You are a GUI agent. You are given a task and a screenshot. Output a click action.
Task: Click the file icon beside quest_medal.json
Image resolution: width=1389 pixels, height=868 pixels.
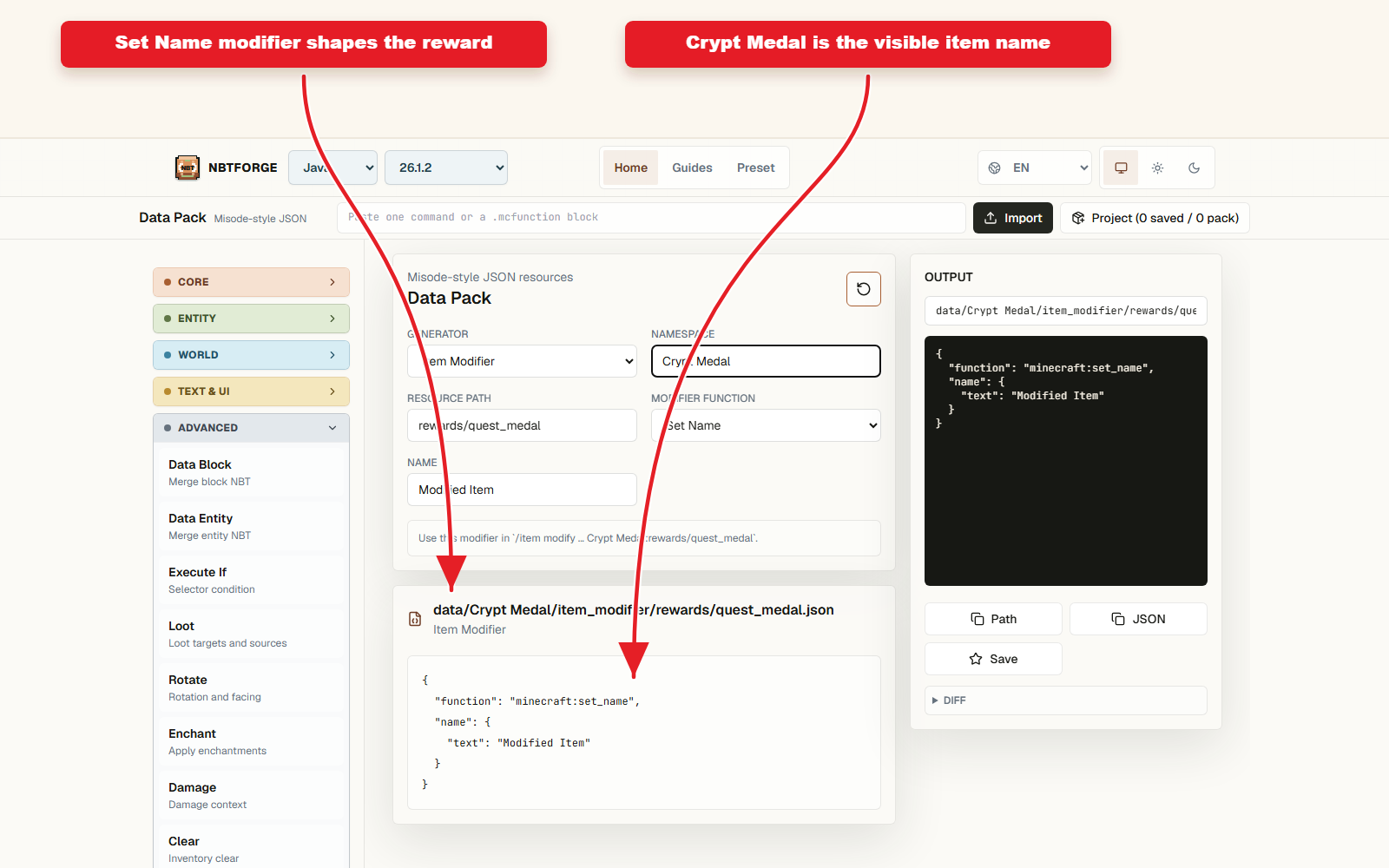415,619
